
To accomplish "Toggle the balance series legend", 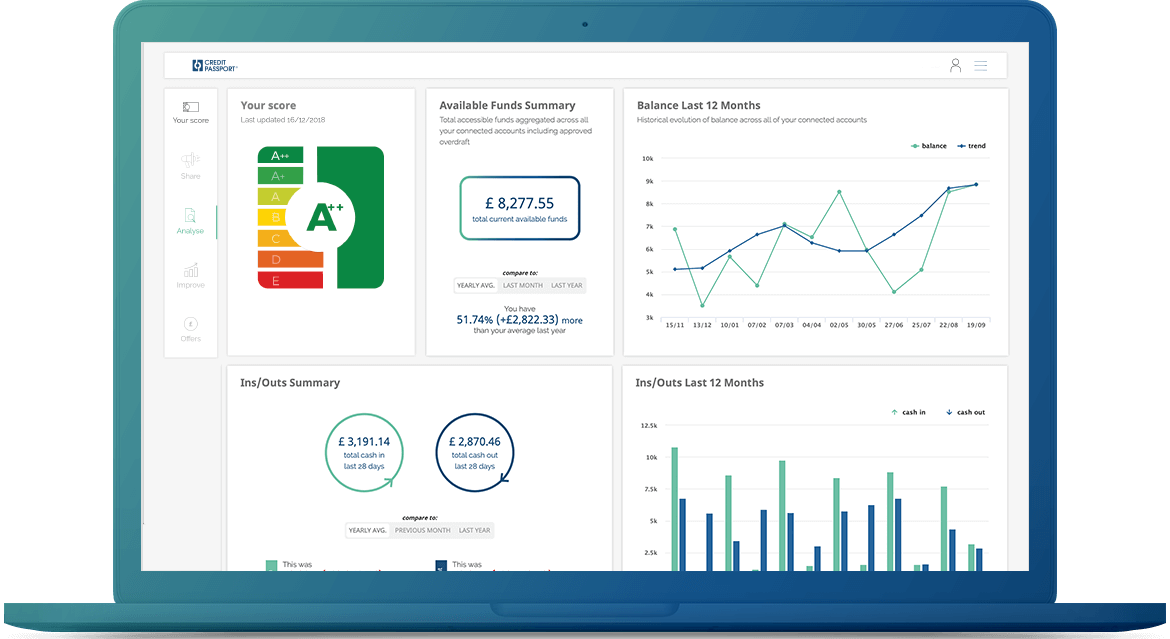I will pos(928,146).
